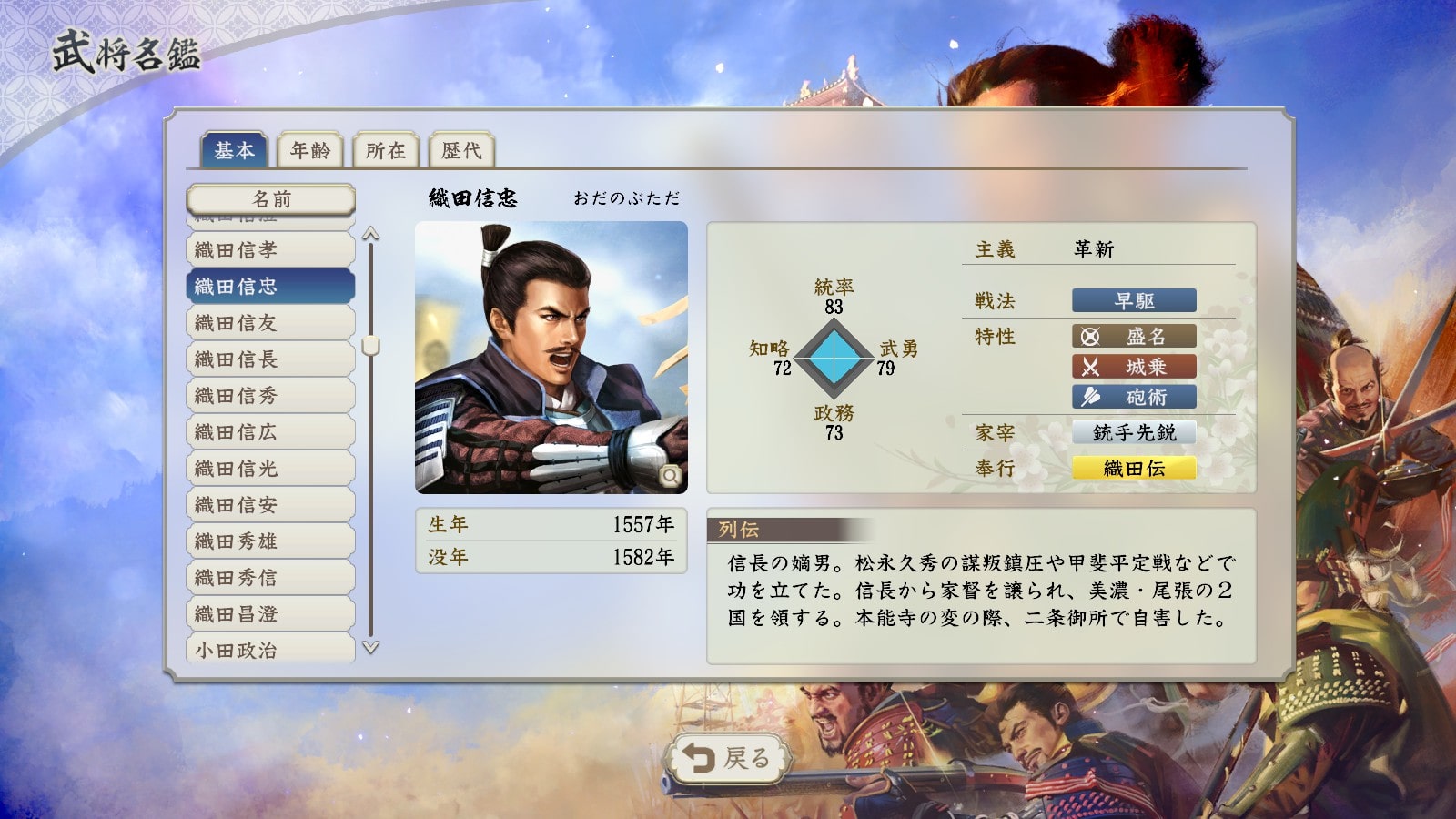This screenshot has height=819, width=1456.
Task: Select the 基本 tab
Action: point(234,150)
